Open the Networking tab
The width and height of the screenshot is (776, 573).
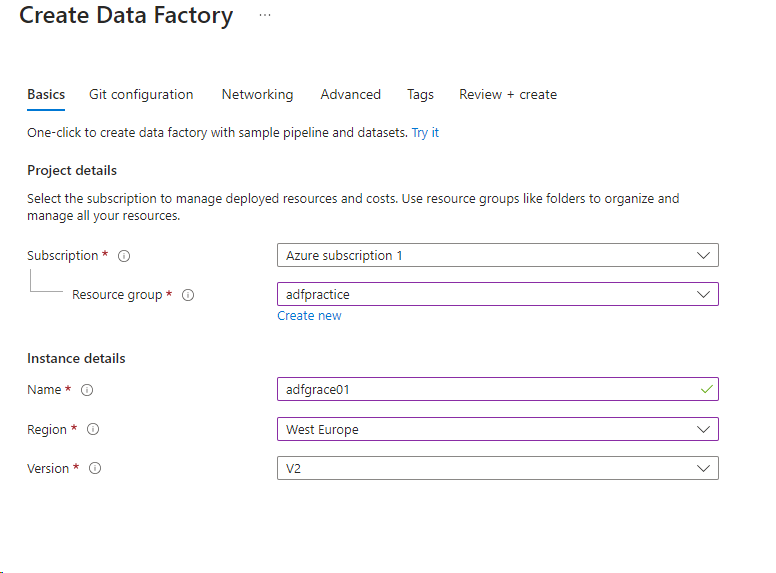pos(257,94)
